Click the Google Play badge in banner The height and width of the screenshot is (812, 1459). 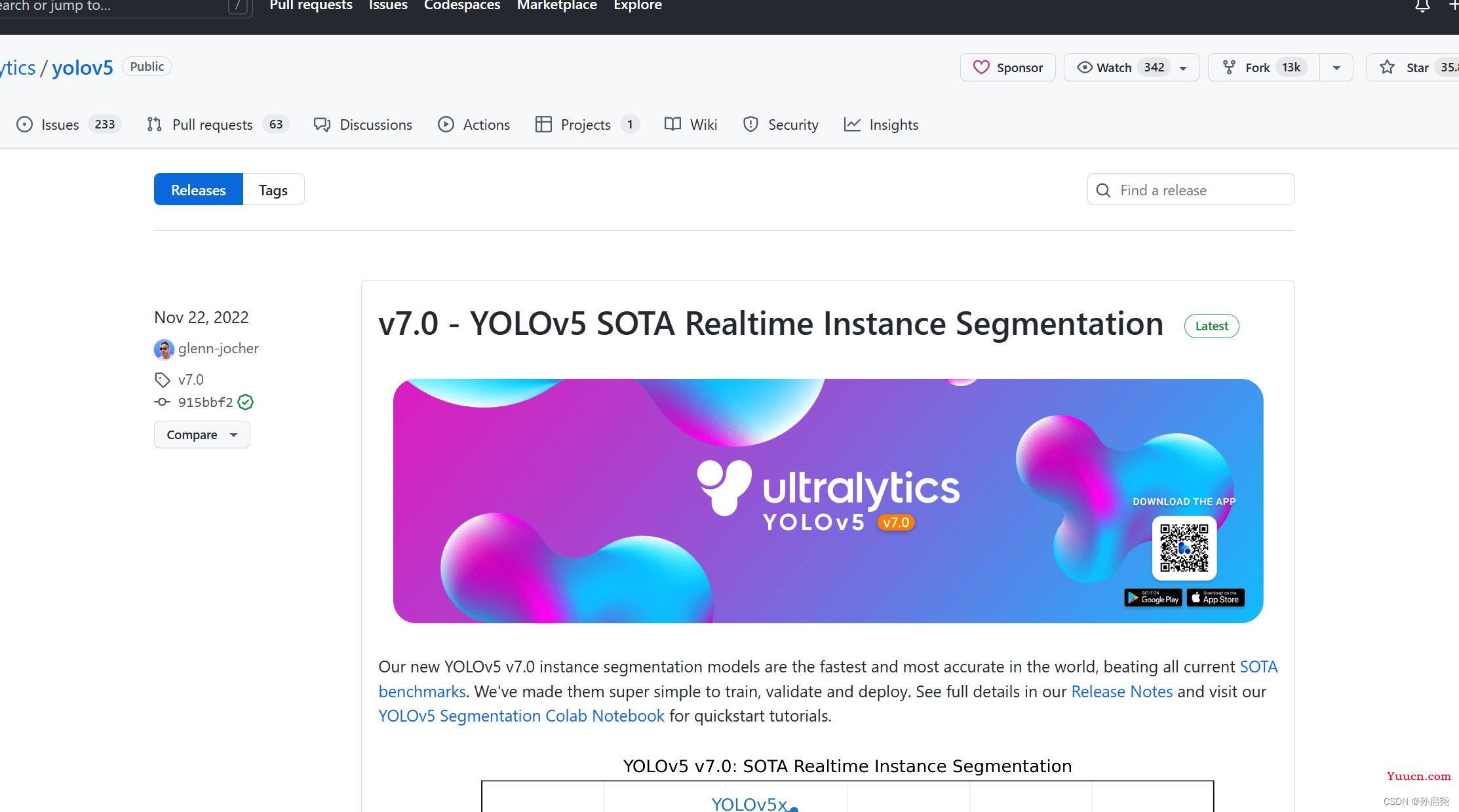click(x=1153, y=598)
